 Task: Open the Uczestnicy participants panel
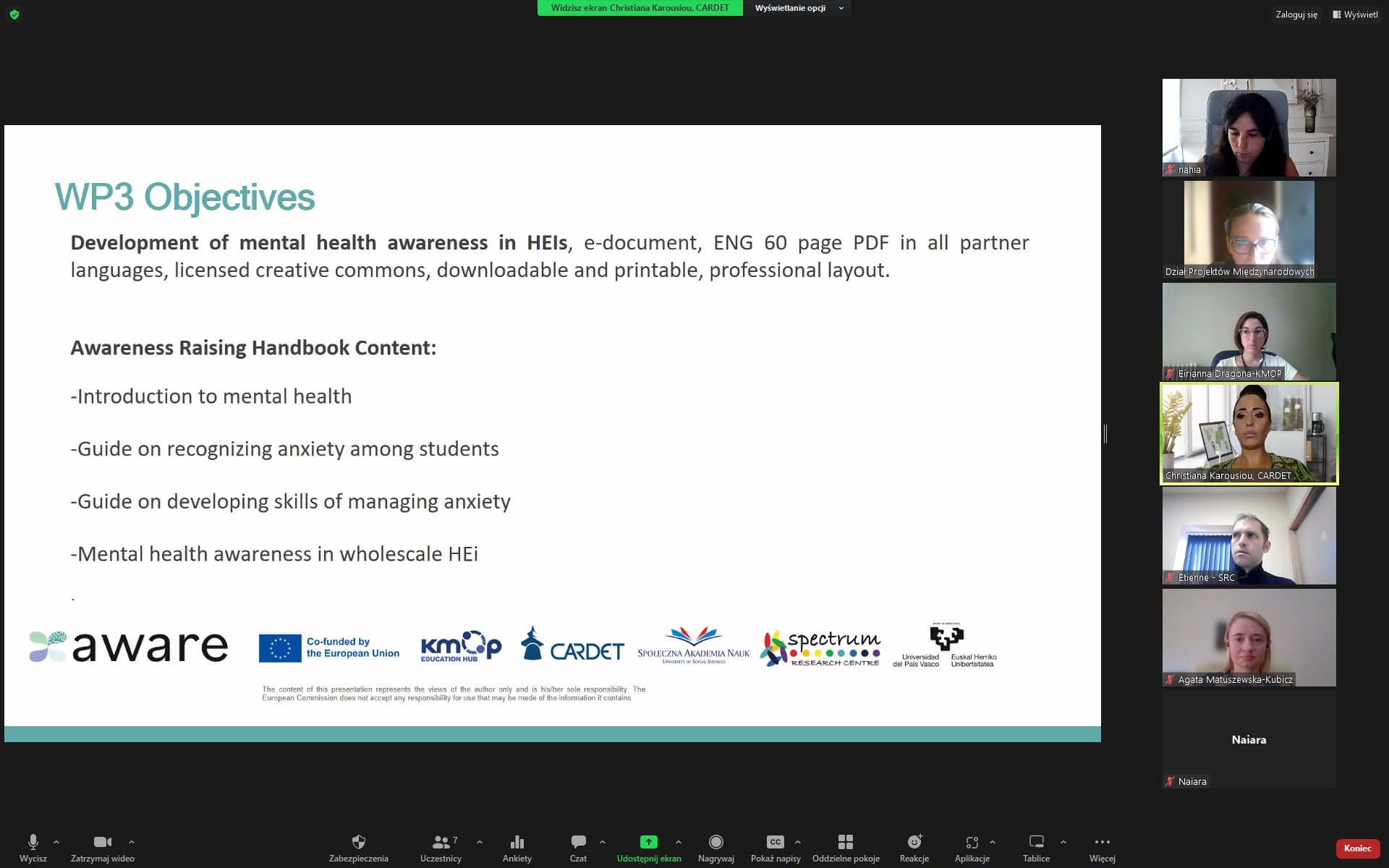441,848
